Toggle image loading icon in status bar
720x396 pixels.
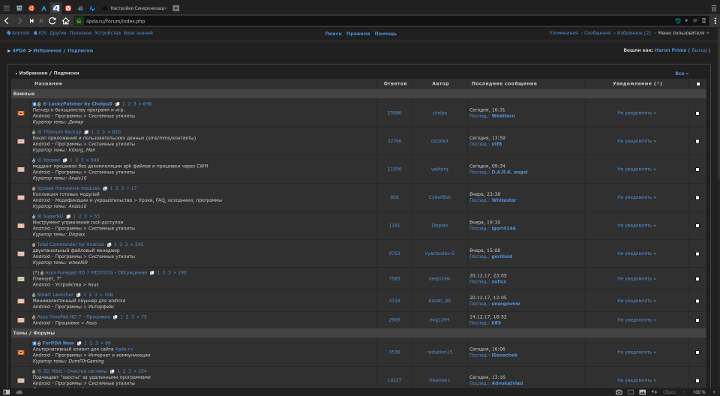[642, 392]
